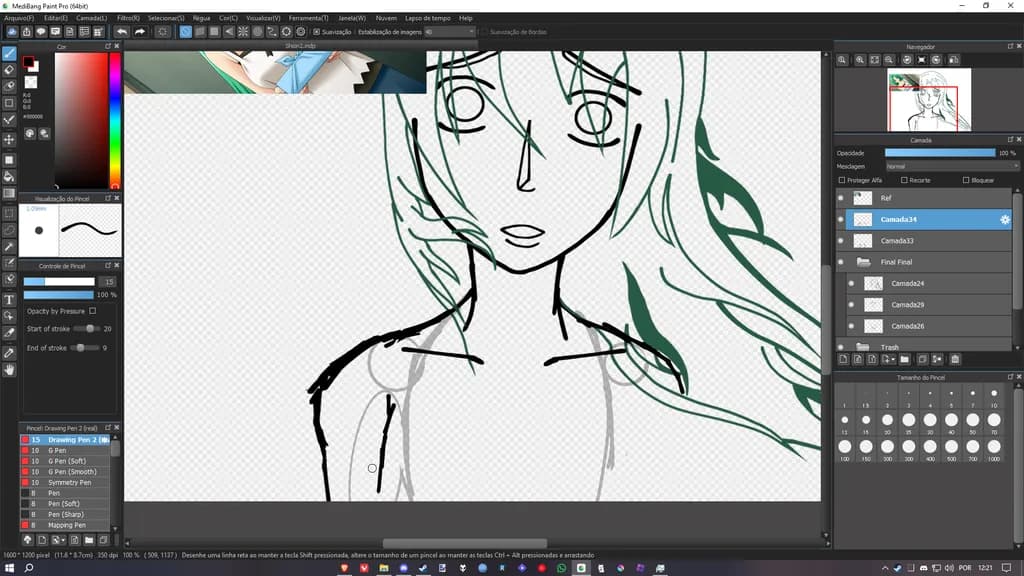Turn off snap with the highlighted toolbar icon
This screenshot has width=1024, height=576.
pos(185,31)
